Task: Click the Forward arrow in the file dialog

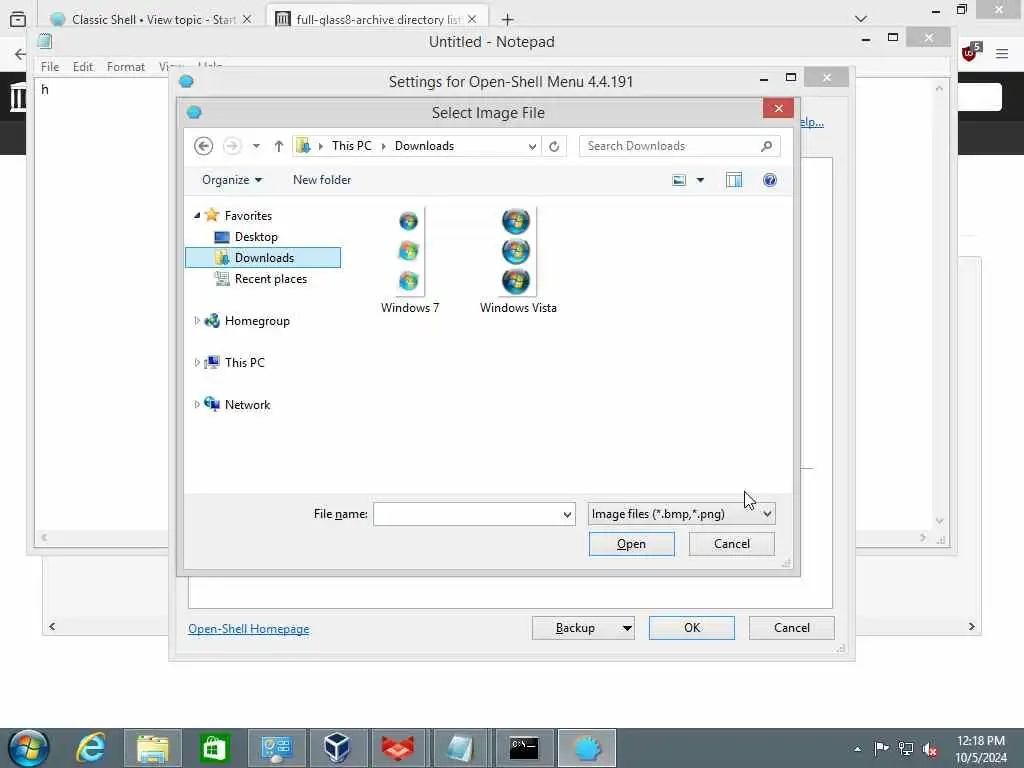Action: [232, 146]
